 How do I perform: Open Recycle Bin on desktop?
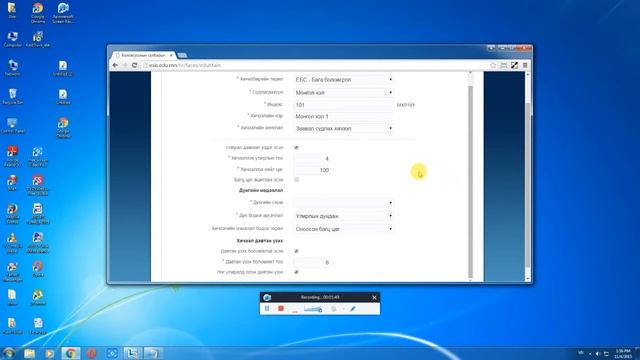[x=12, y=97]
